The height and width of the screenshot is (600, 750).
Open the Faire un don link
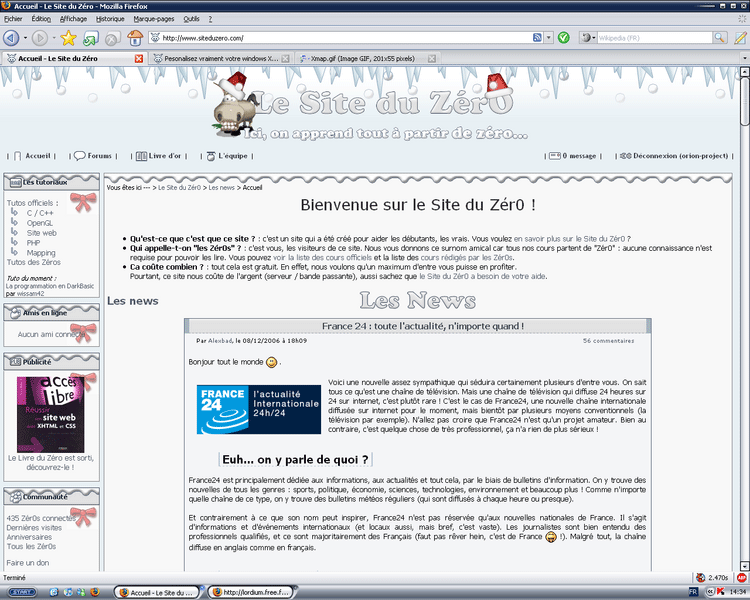28,563
